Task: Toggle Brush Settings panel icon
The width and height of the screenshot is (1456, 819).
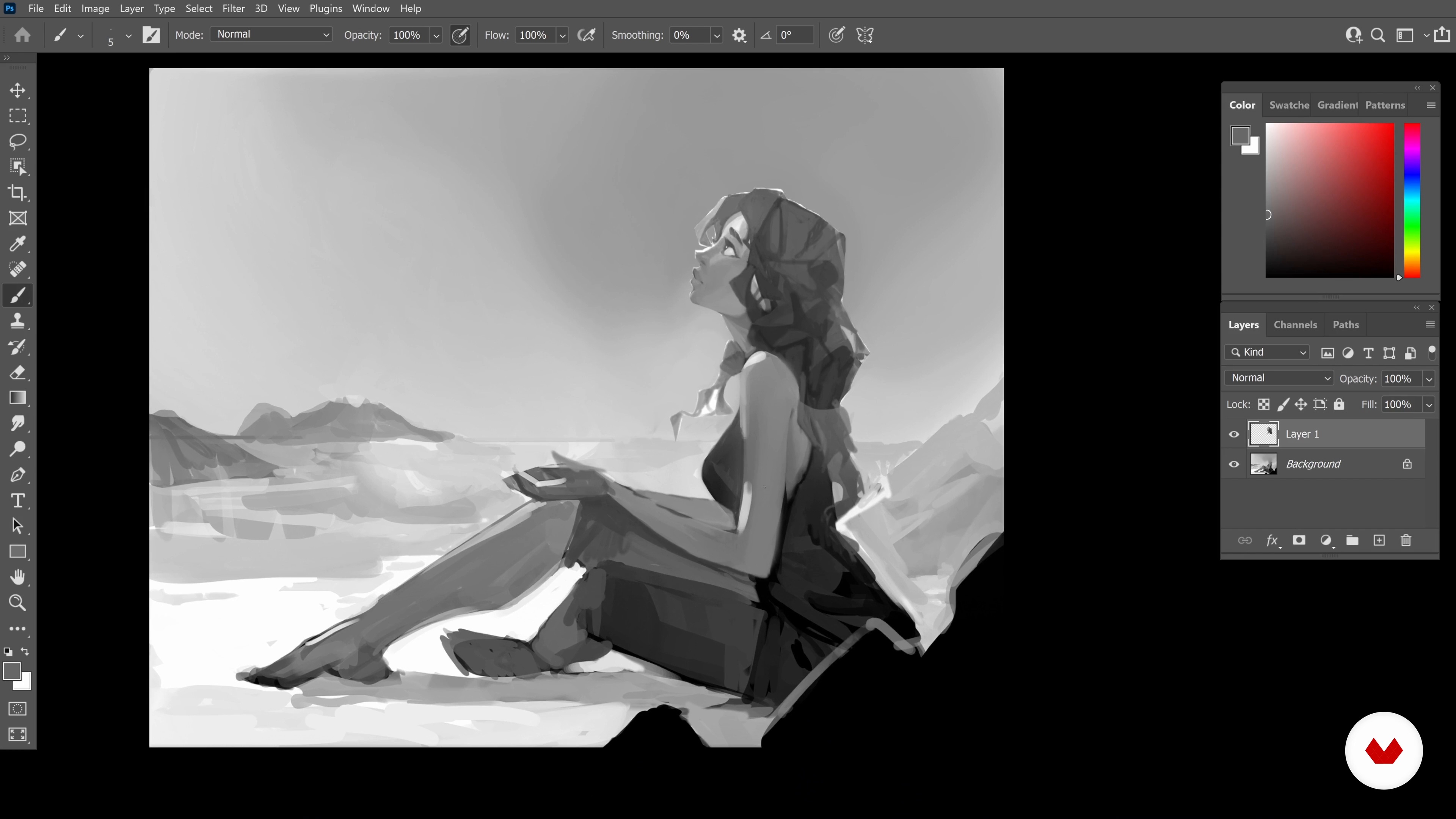Action: pos(151,35)
